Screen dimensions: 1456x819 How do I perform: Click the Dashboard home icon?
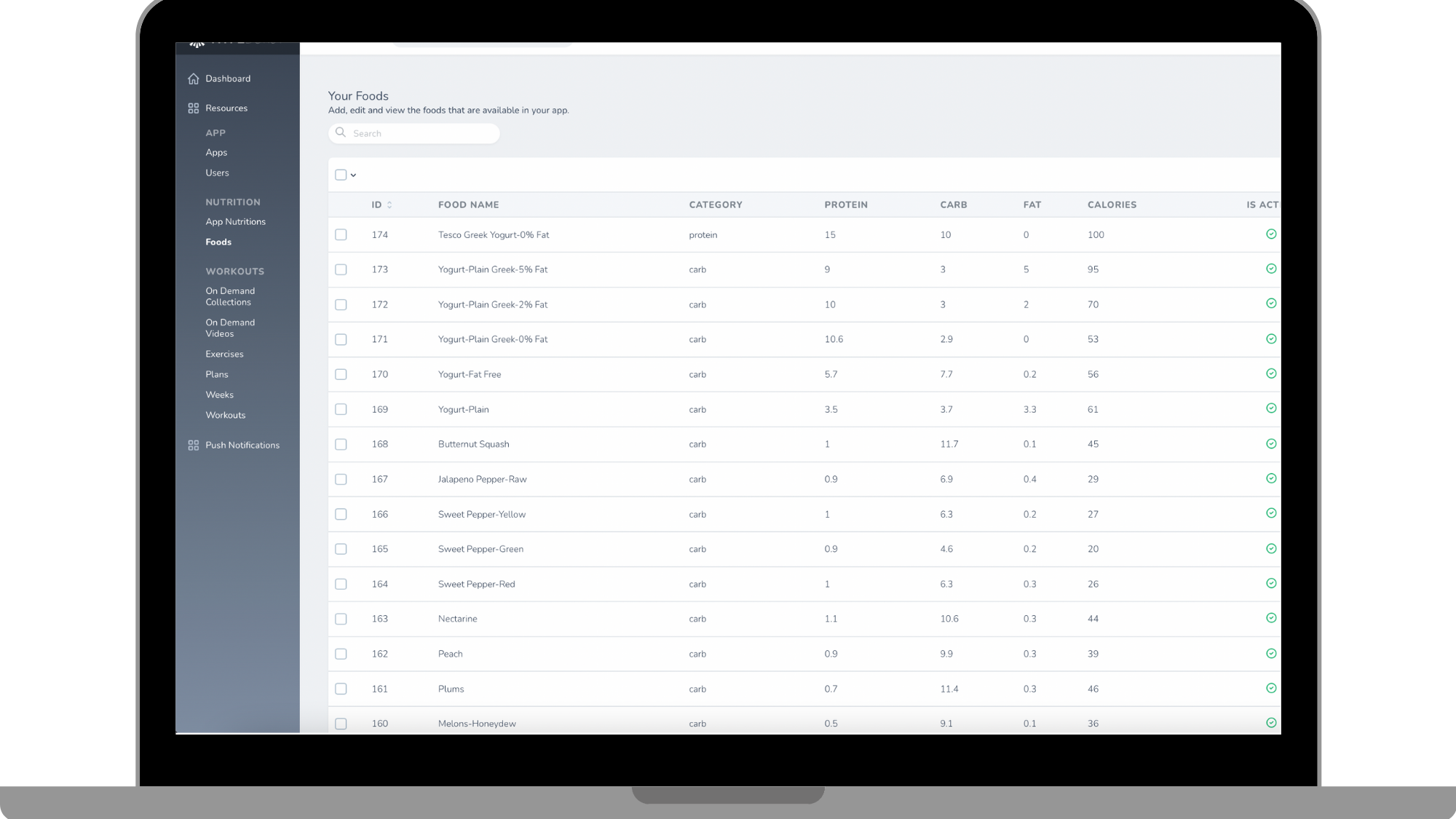[193, 79]
